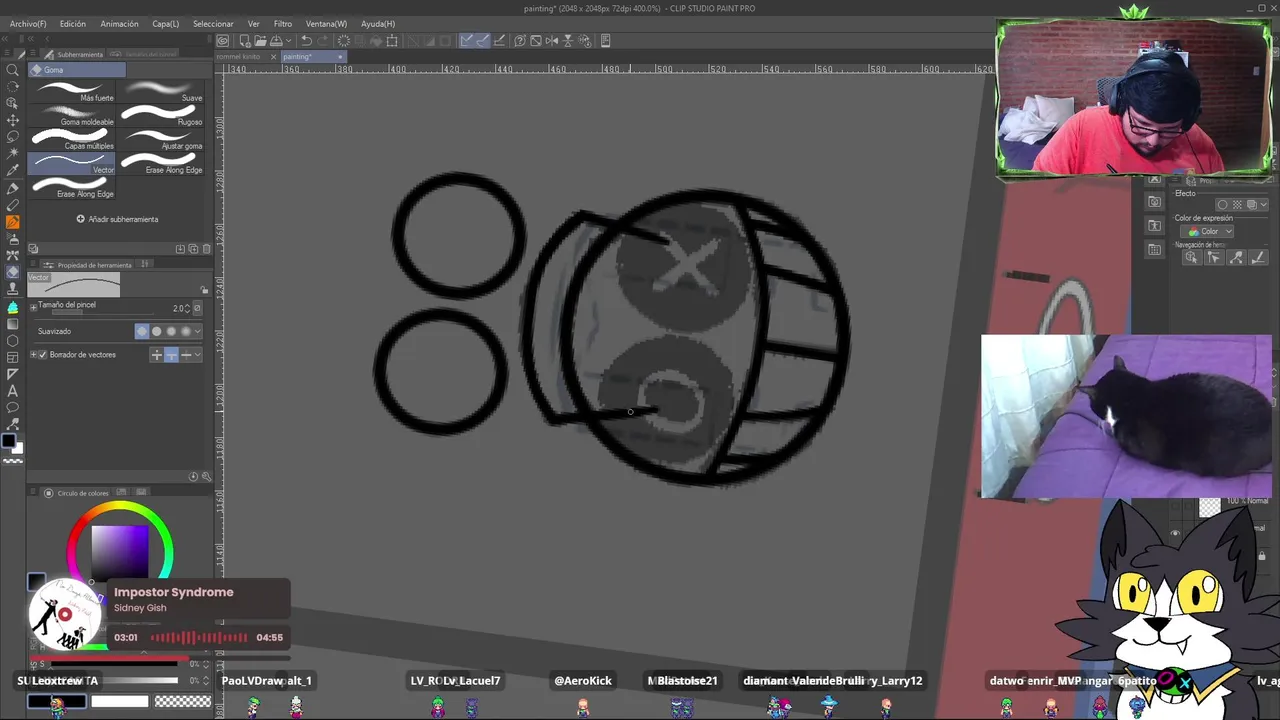This screenshot has height=720, width=1280.
Task: Choose the Ajustar goma eraser subtool
Action: click(x=161, y=140)
